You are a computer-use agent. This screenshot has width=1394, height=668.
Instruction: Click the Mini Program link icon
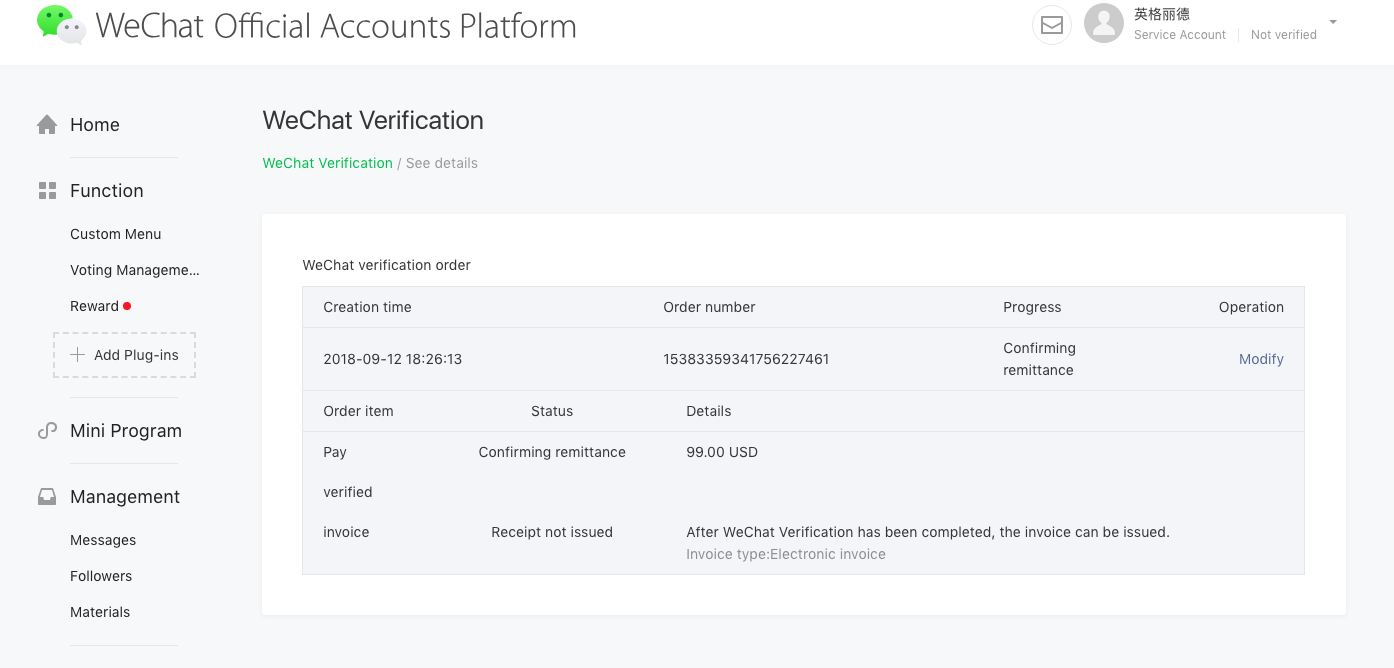[47, 431]
